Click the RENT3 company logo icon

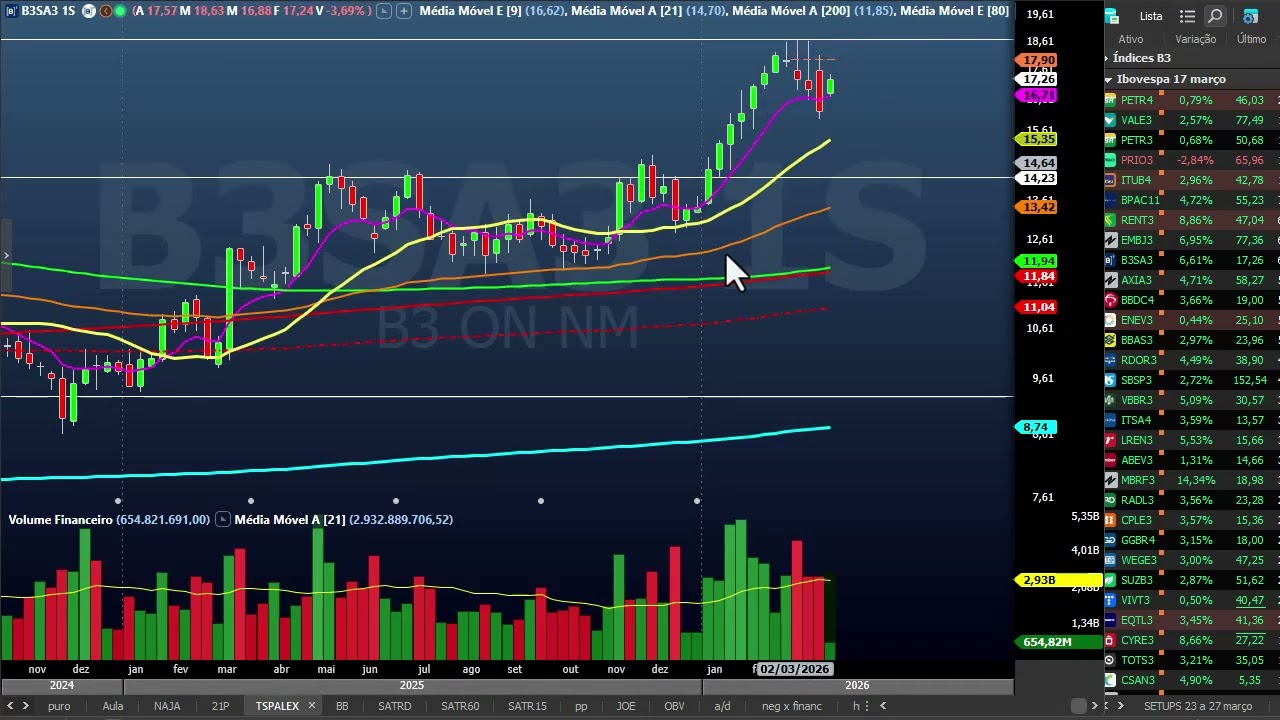1110,220
